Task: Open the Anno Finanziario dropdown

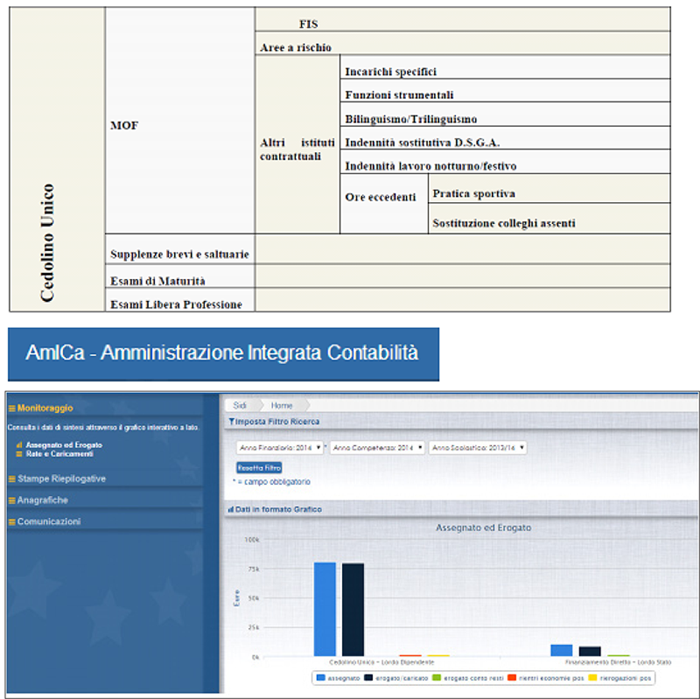Action: pyautogui.click(x=279, y=448)
